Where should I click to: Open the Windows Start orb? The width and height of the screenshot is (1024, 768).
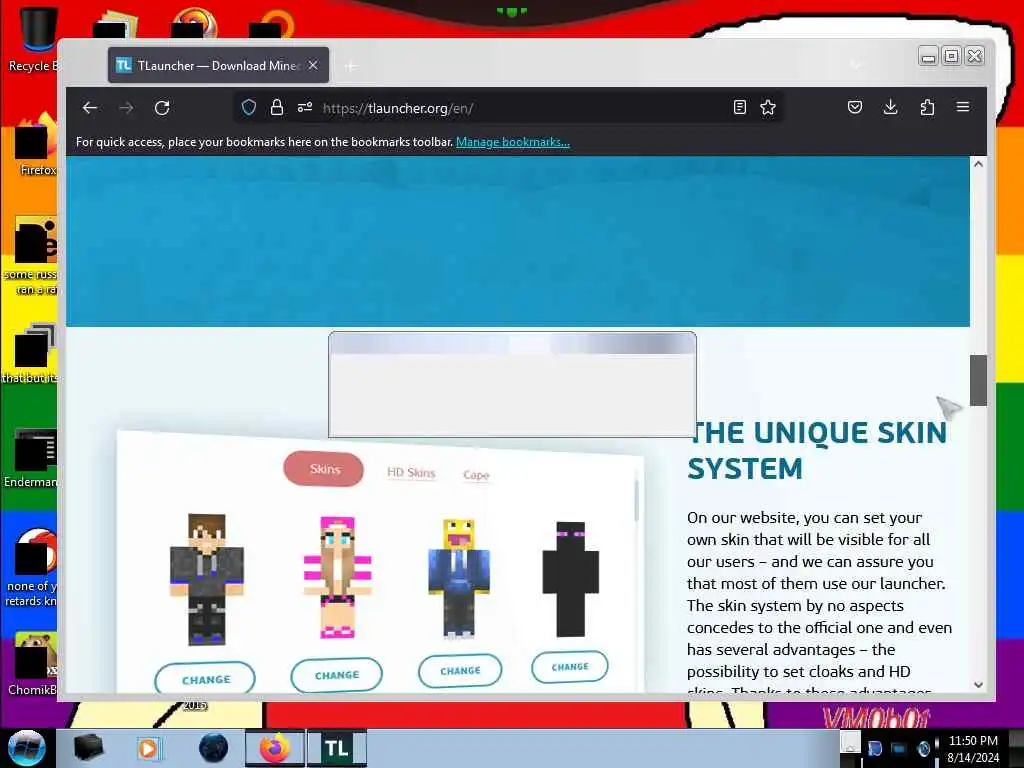(26, 748)
